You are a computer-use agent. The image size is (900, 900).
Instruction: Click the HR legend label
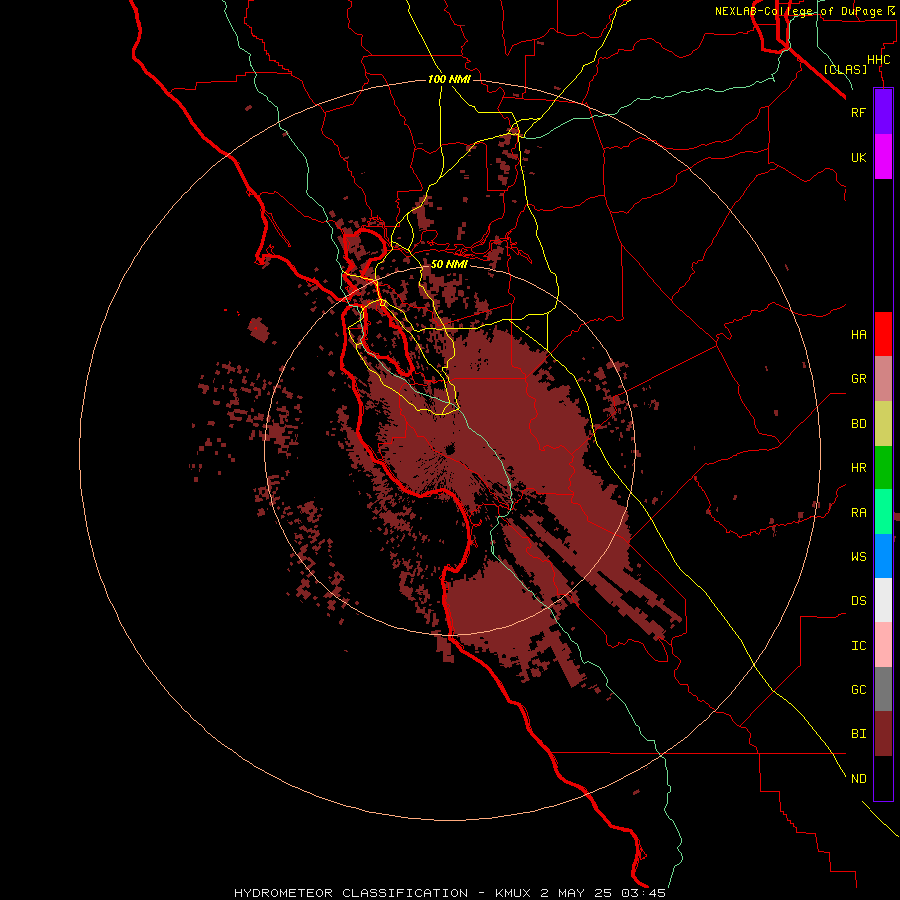pos(858,468)
